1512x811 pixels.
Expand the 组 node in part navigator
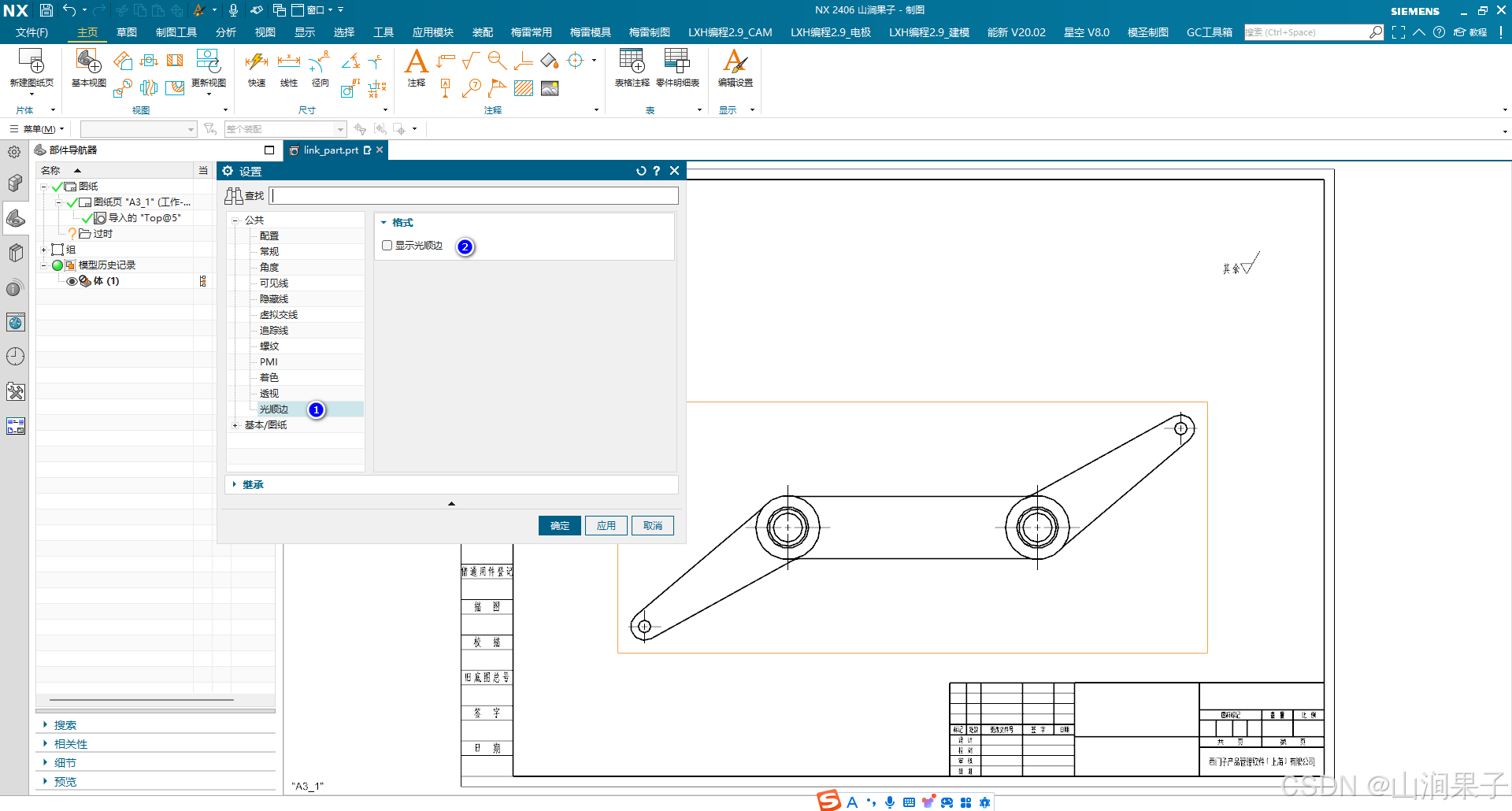(x=44, y=250)
